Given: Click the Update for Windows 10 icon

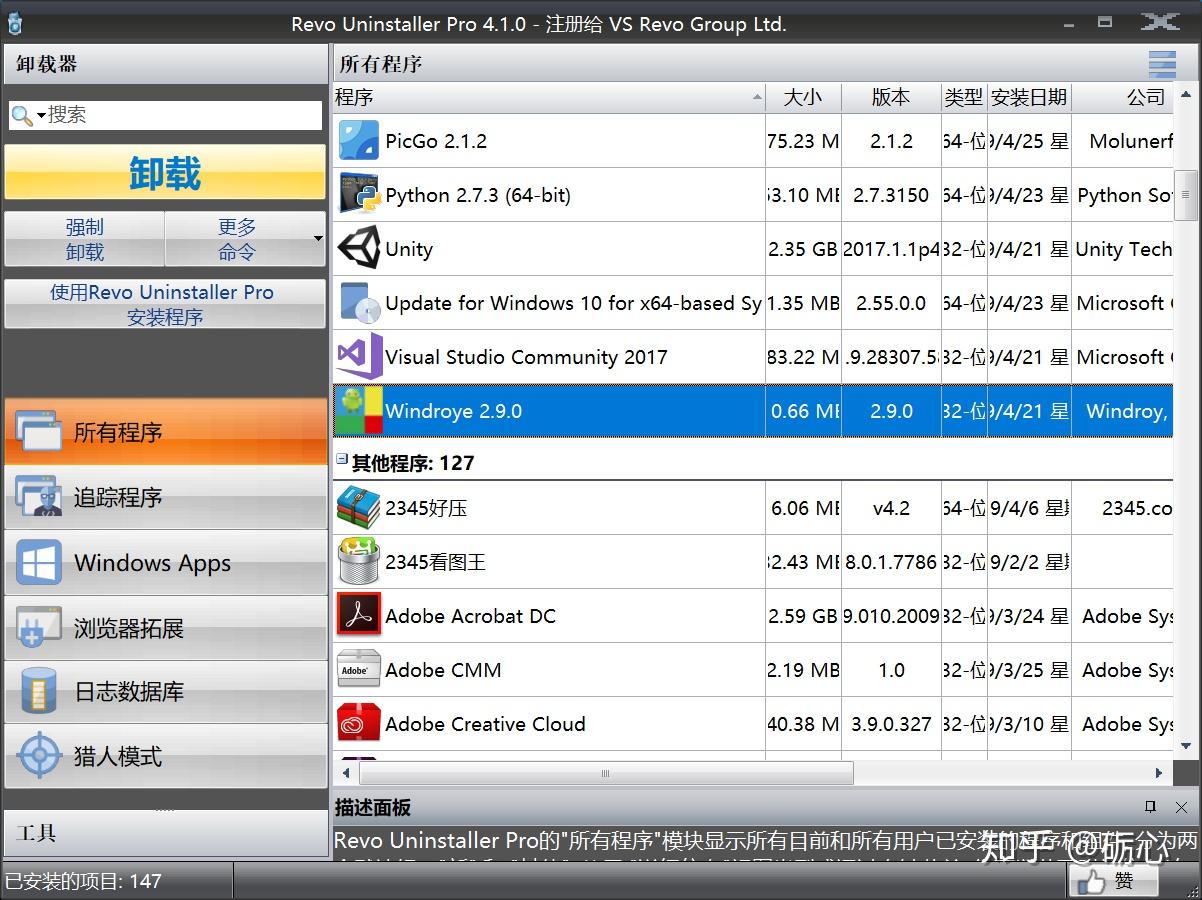Looking at the screenshot, I should [359, 302].
